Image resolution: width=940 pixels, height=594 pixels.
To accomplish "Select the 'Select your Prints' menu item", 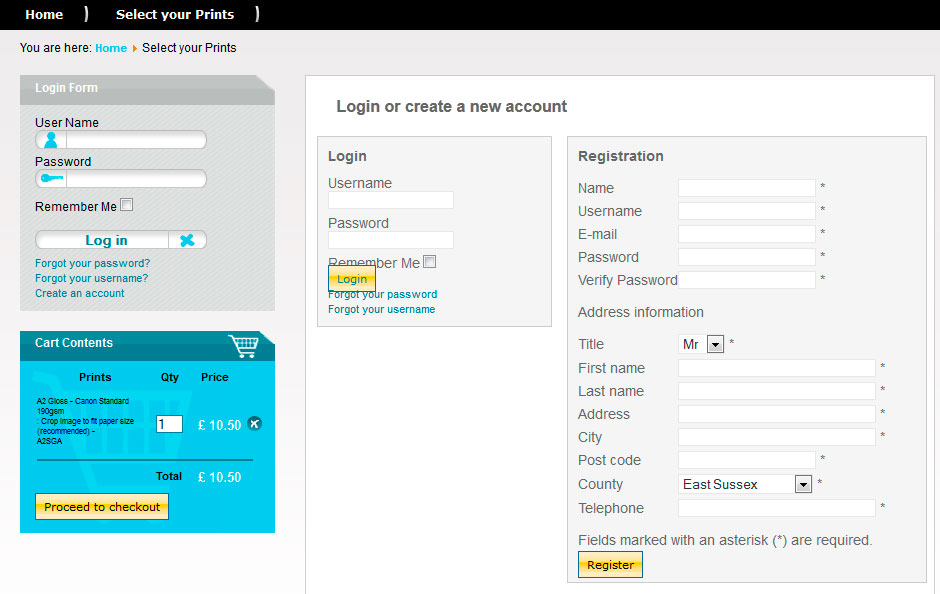I will [175, 14].
